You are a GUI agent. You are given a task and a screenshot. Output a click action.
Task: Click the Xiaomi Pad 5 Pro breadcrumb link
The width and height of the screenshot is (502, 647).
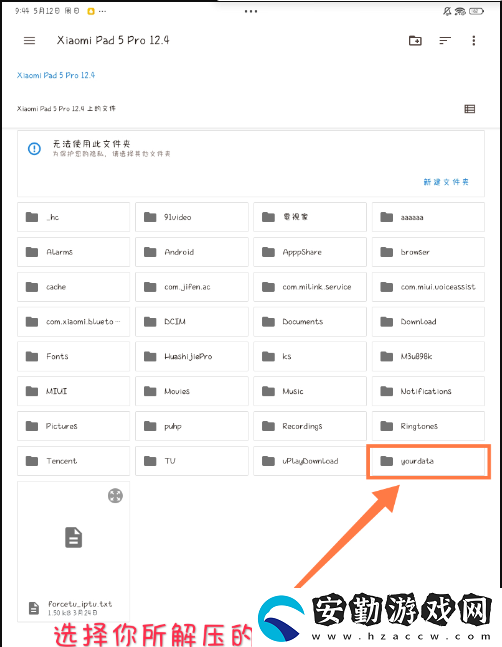[56, 75]
